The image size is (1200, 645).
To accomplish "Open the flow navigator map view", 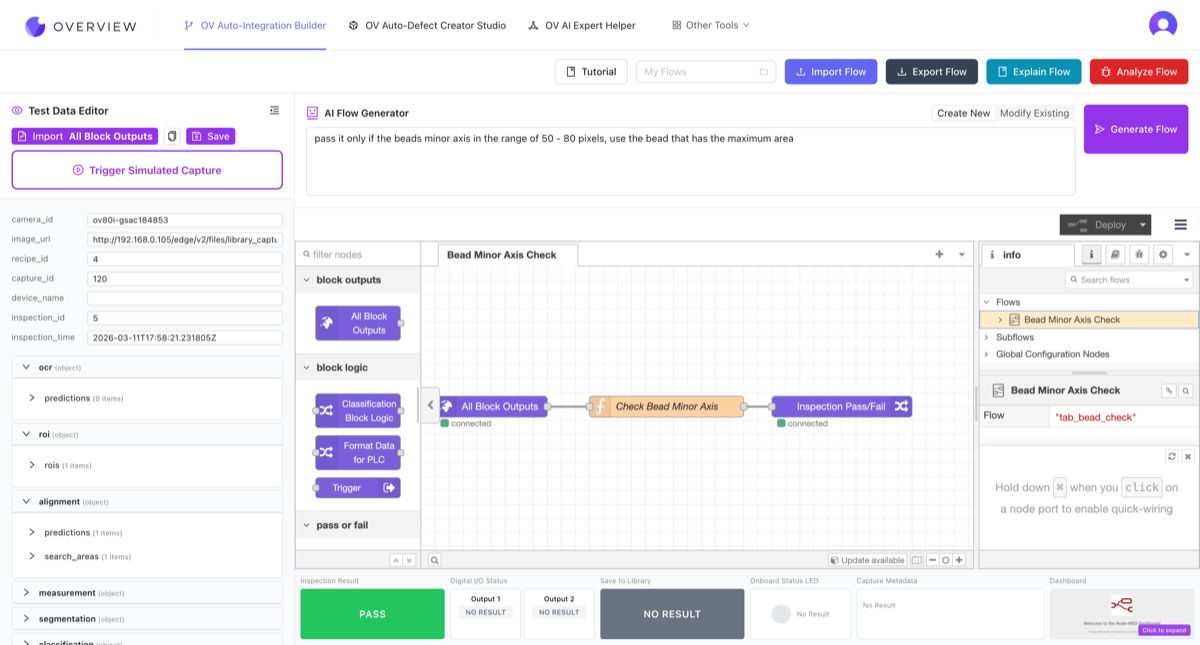I will [x=916, y=560].
